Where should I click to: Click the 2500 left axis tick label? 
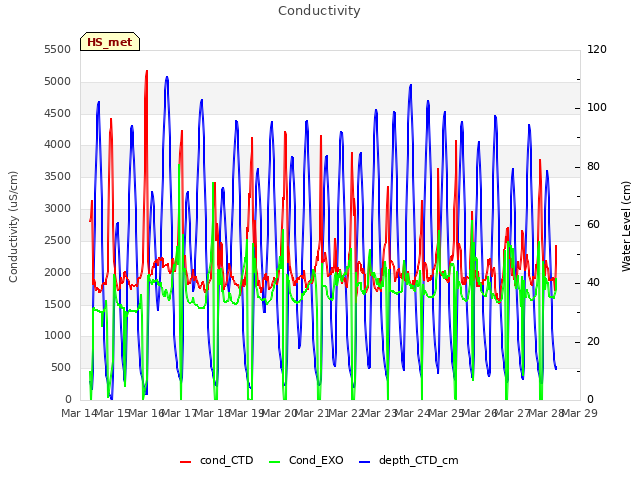tap(58, 240)
